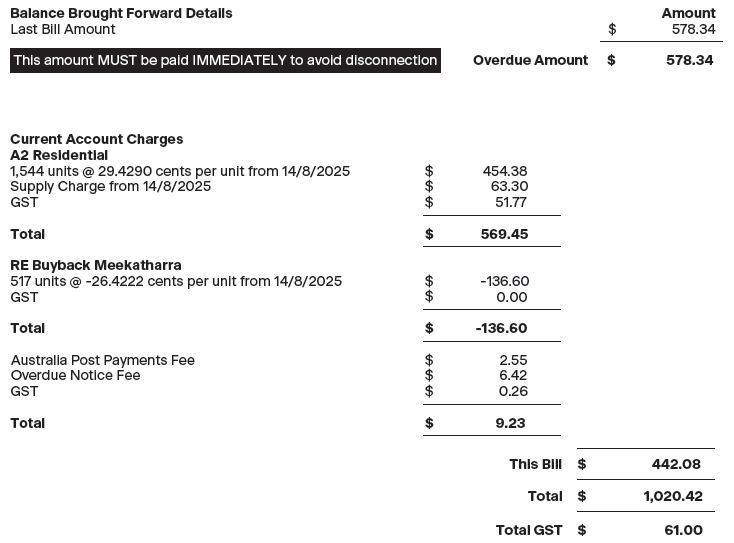Click the -136.60 bold total amount
Viewport: 734px width, 543px height.
point(501,328)
